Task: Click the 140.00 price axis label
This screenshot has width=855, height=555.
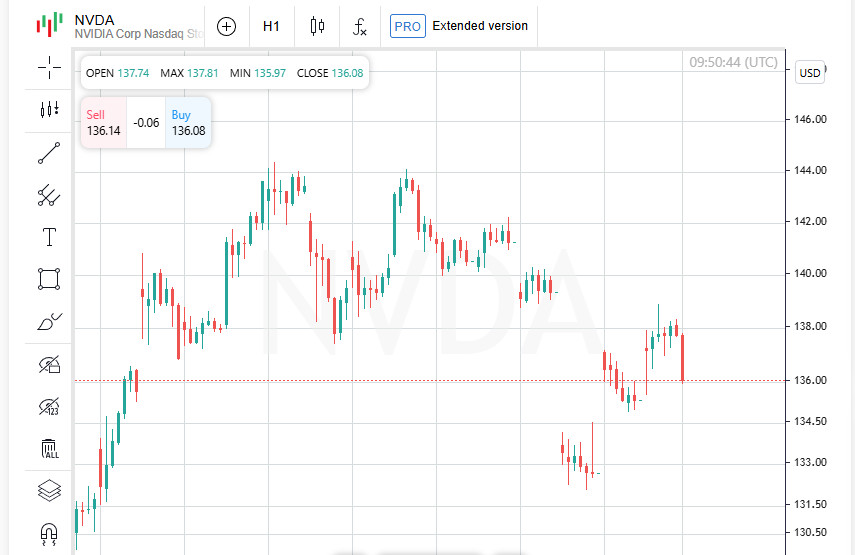Action: (x=810, y=273)
